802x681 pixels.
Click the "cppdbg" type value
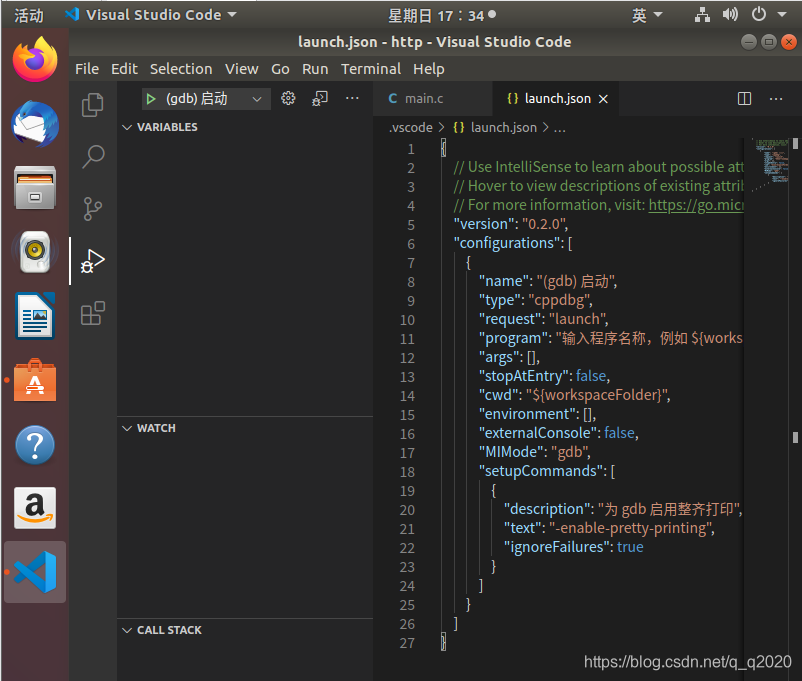coord(559,300)
